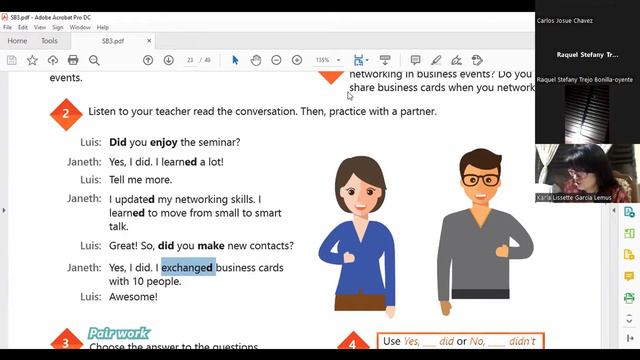
Task: Open the sign document tool
Action: point(456,60)
